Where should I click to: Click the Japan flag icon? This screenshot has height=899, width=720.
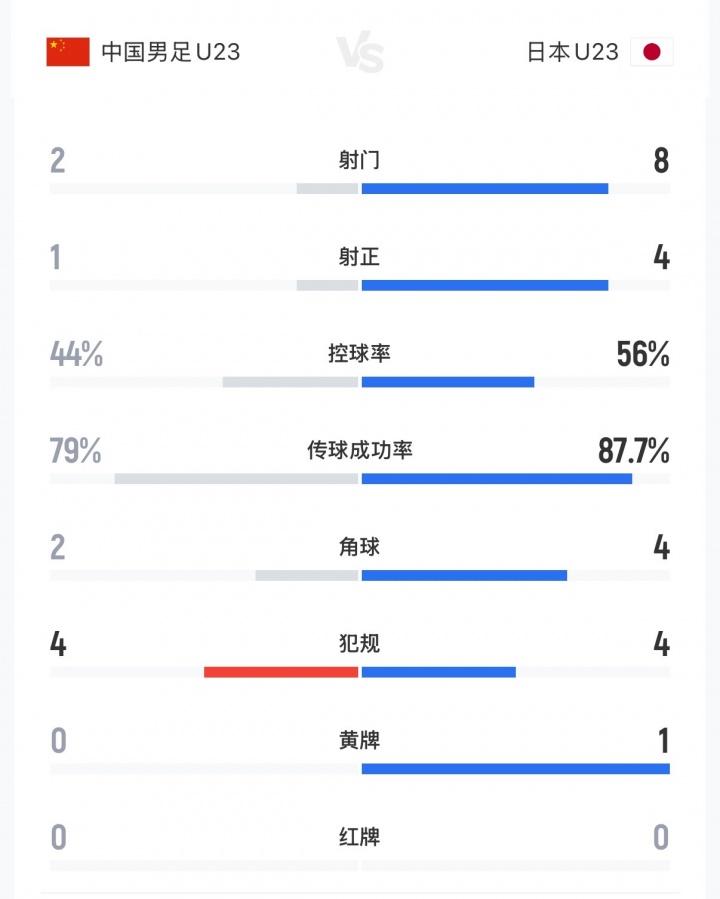click(652, 52)
